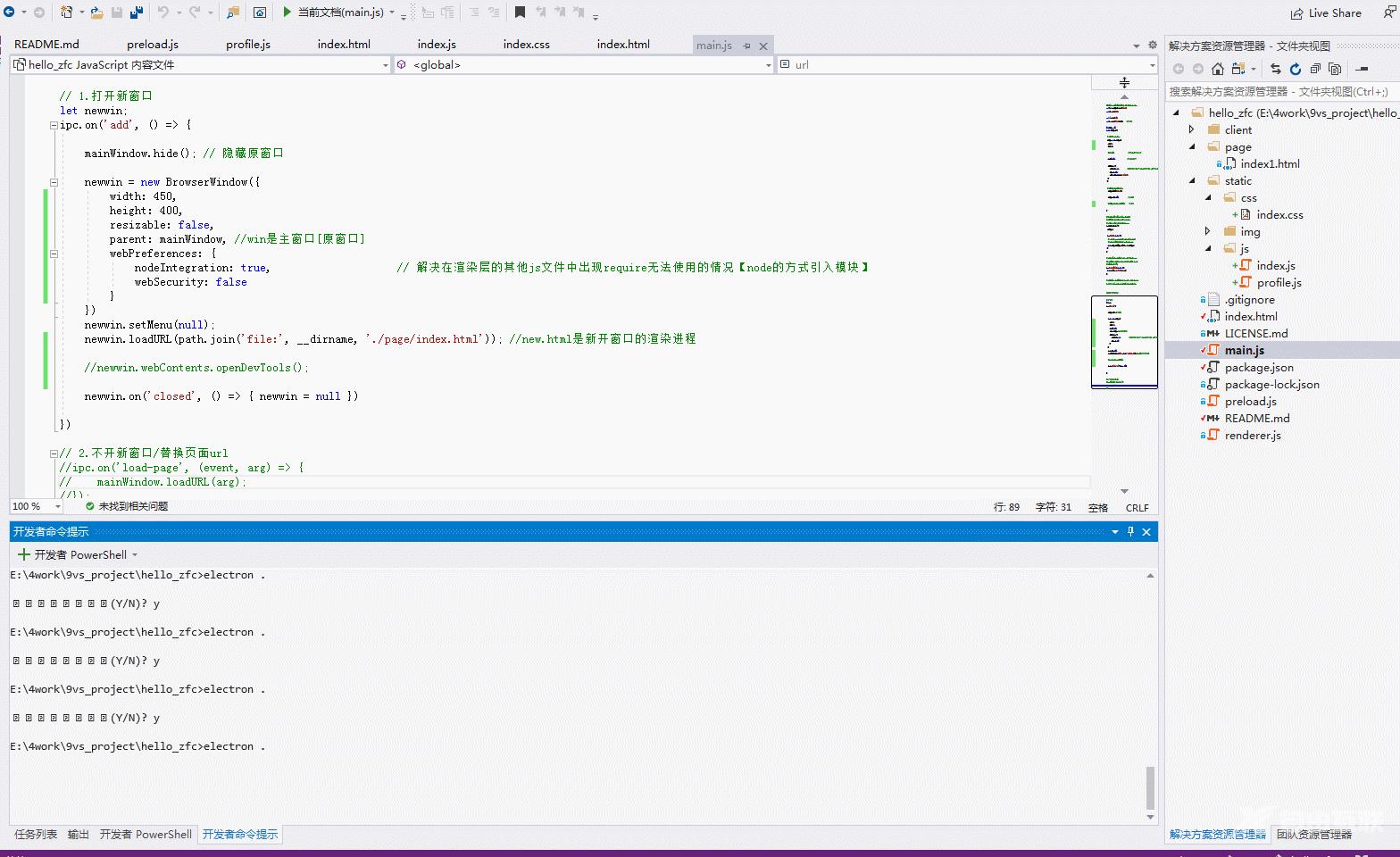
Task: Switch to the 输出 bottom panel tab
Action: coord(79,835)
